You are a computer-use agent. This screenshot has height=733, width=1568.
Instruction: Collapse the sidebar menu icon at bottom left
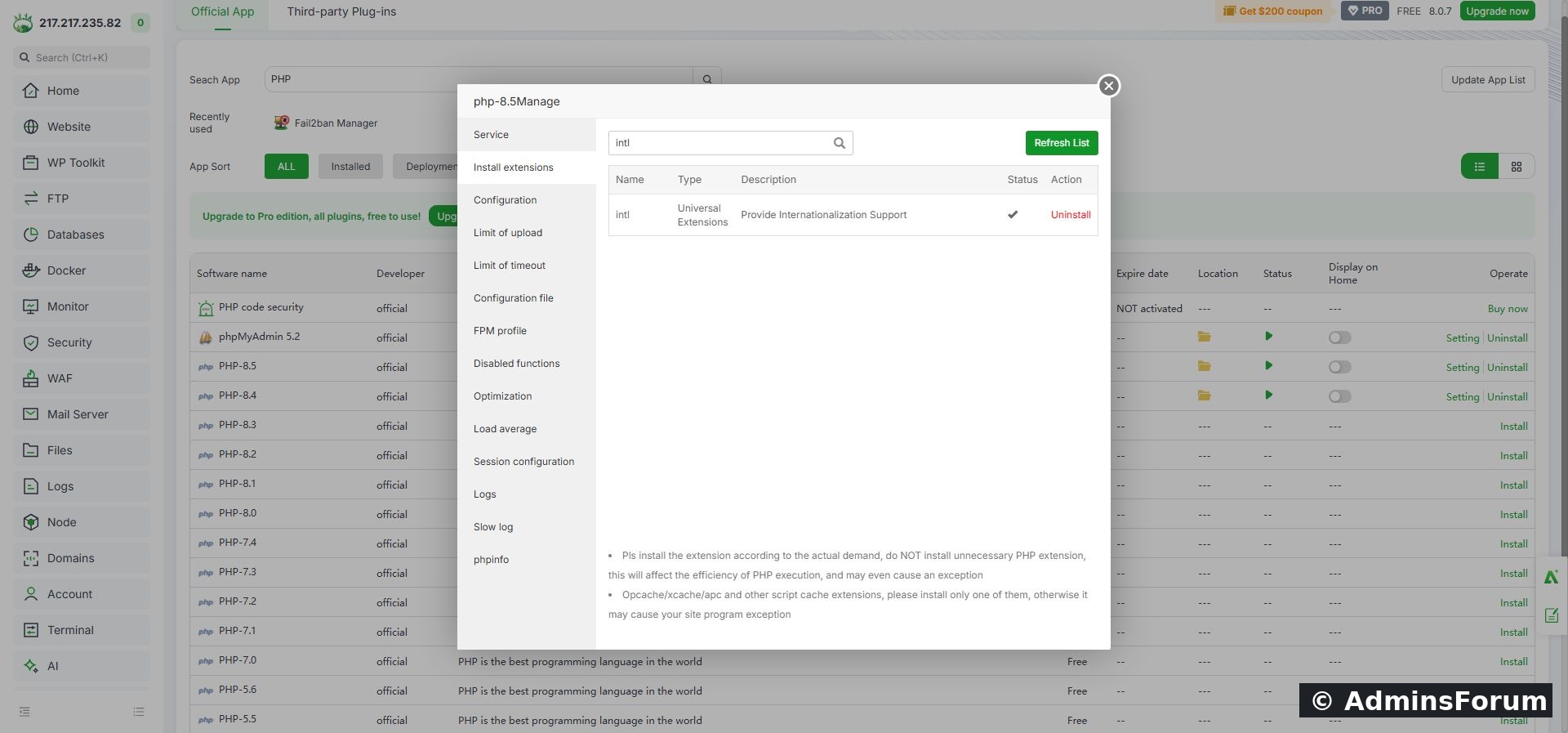coord(24,712)
